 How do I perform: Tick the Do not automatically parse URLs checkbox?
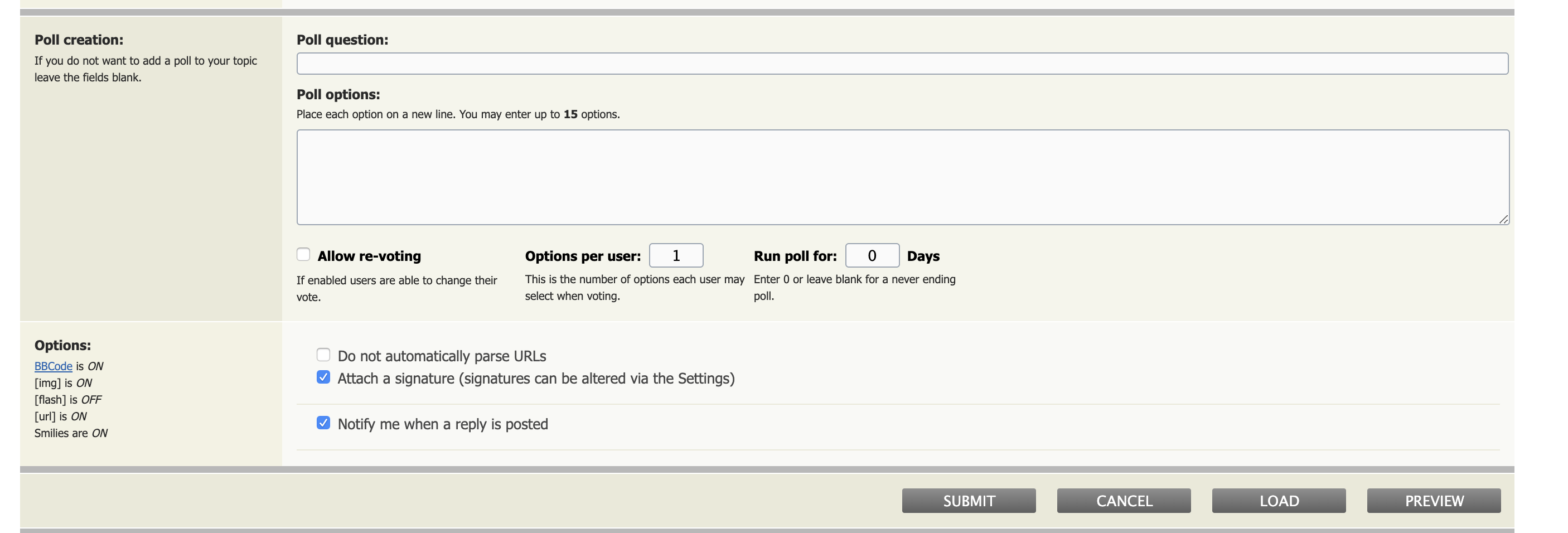323,355
